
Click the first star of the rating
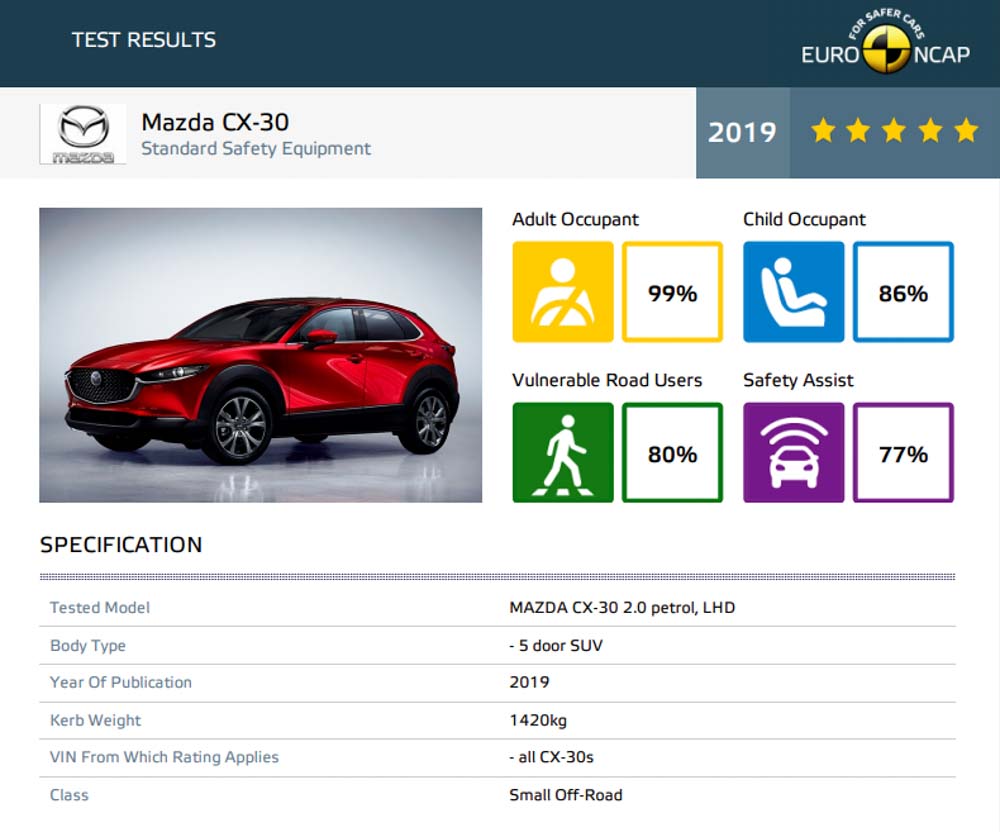pos(823,130)
